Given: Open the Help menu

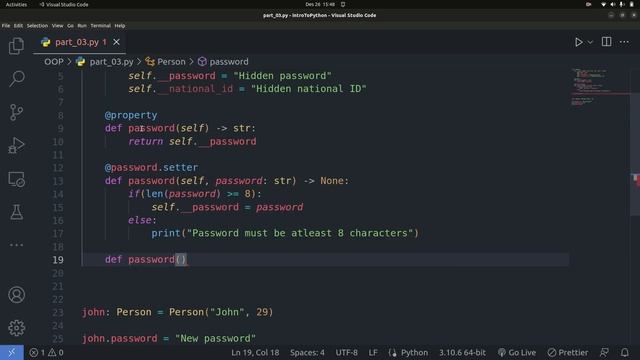Looking at the screenshot, I should [120, 26].
